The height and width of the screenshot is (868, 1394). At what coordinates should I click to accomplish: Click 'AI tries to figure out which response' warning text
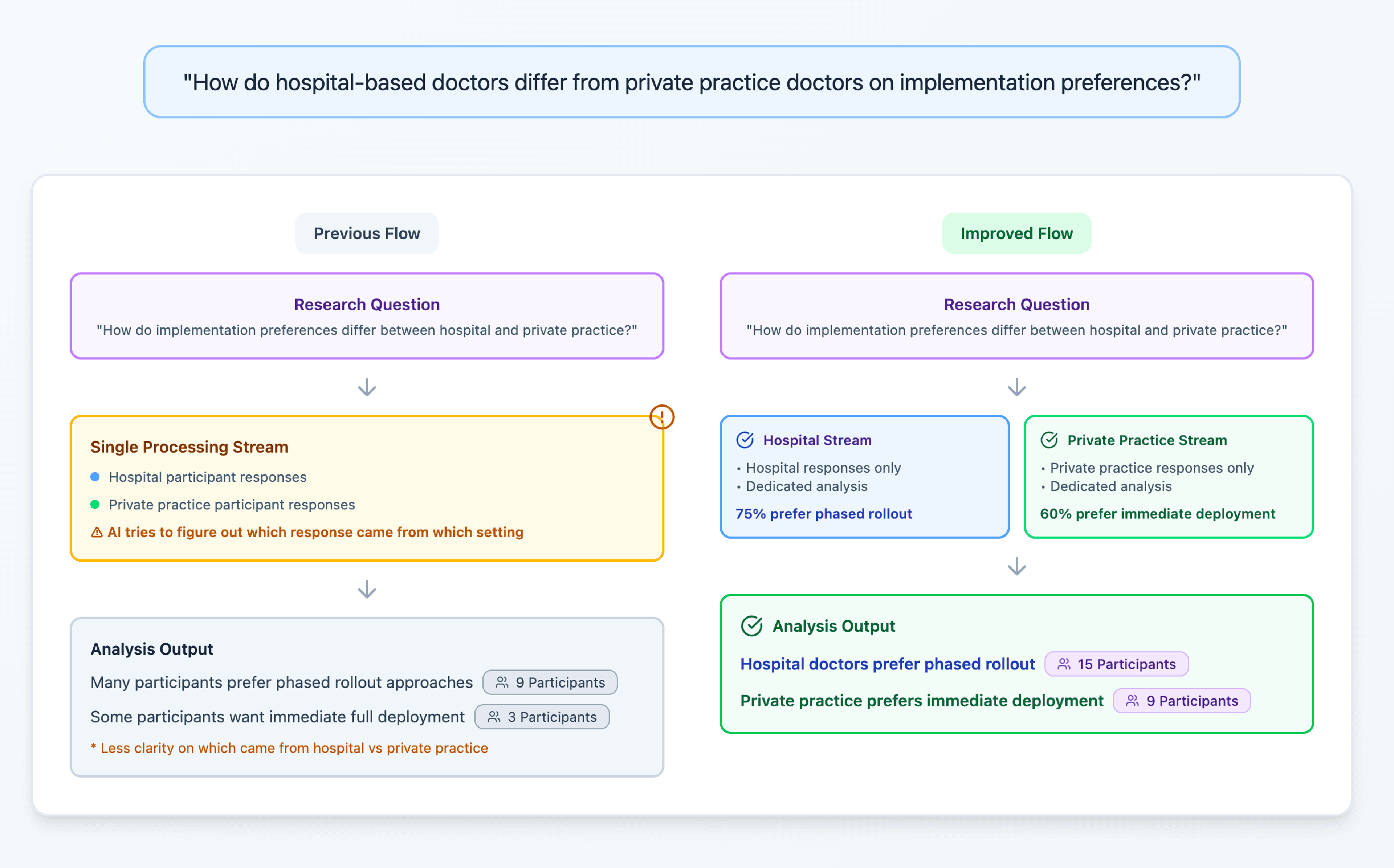(x=315, y=532)
